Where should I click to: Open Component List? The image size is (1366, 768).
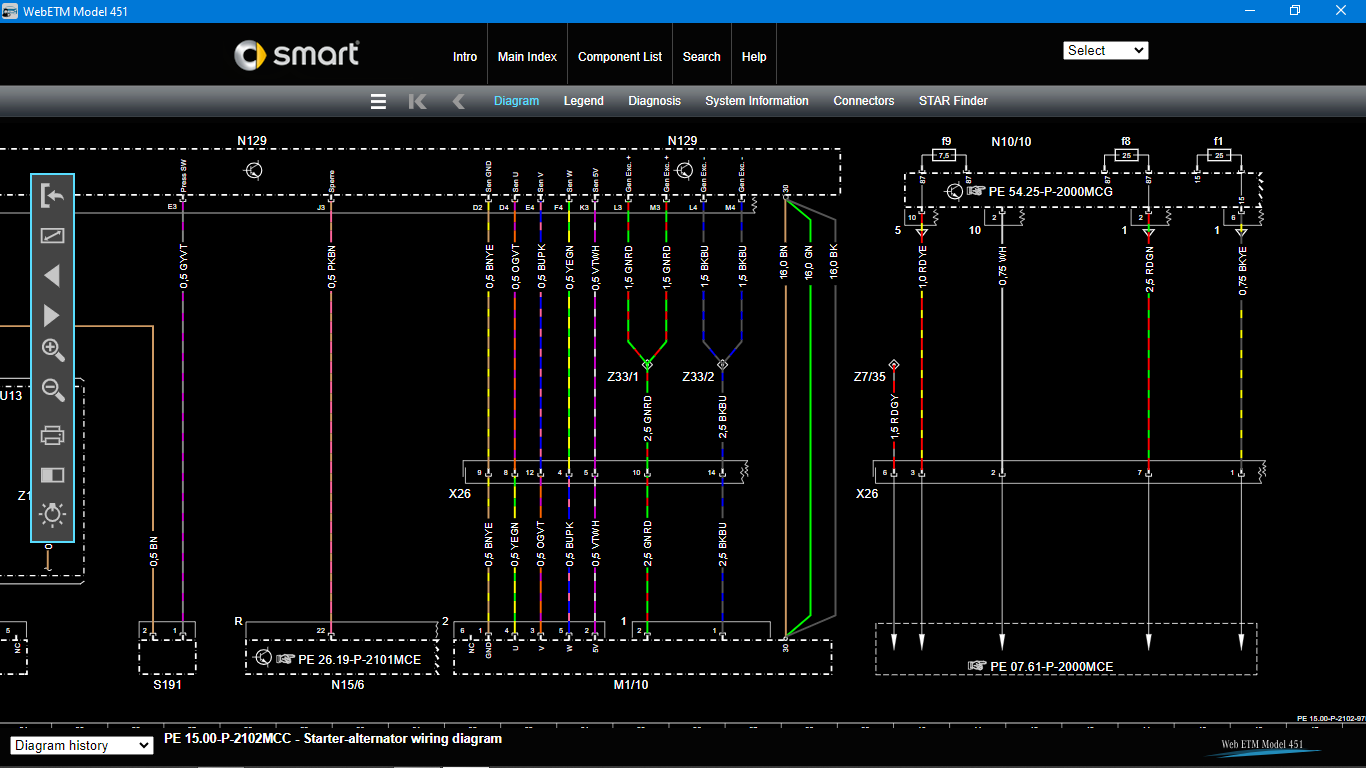tap(620, 57)
